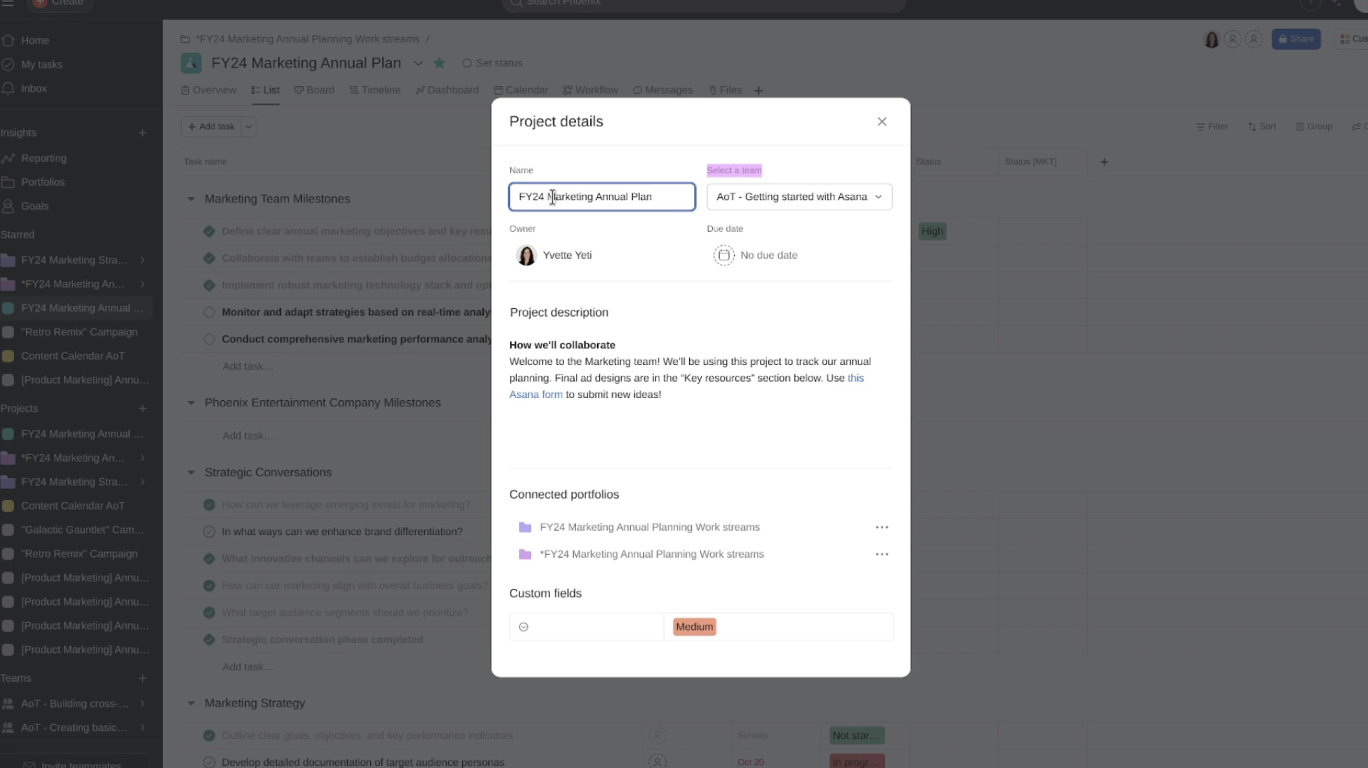Open Goals in sidebar
Image resolution: width=1368 pixels, height=768 pixels.
pos(35,206)
